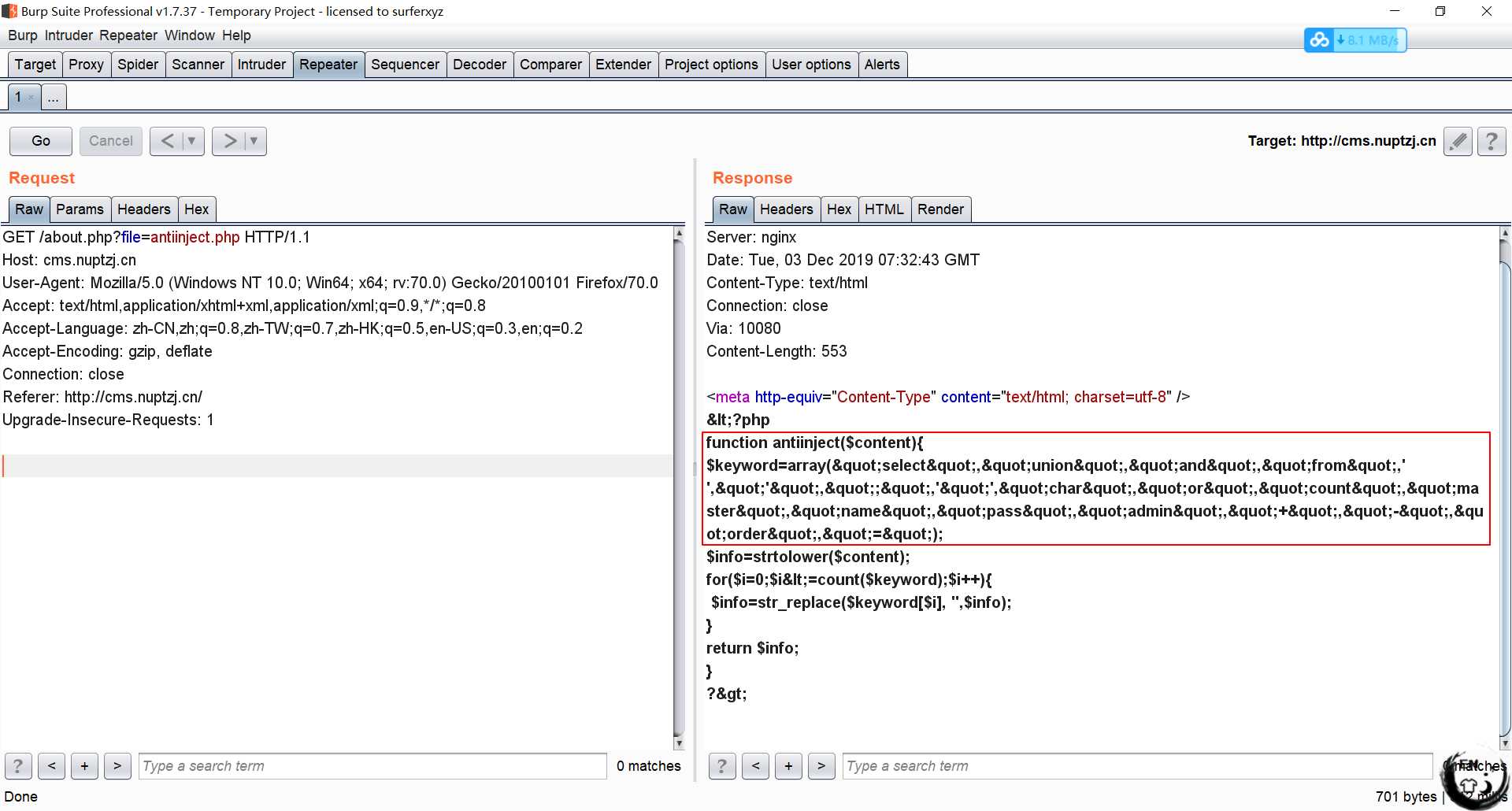The height and width of the screenshot is (811, 1512).
Task: Click the Go button to send request
Action: [x=41, y=141]
